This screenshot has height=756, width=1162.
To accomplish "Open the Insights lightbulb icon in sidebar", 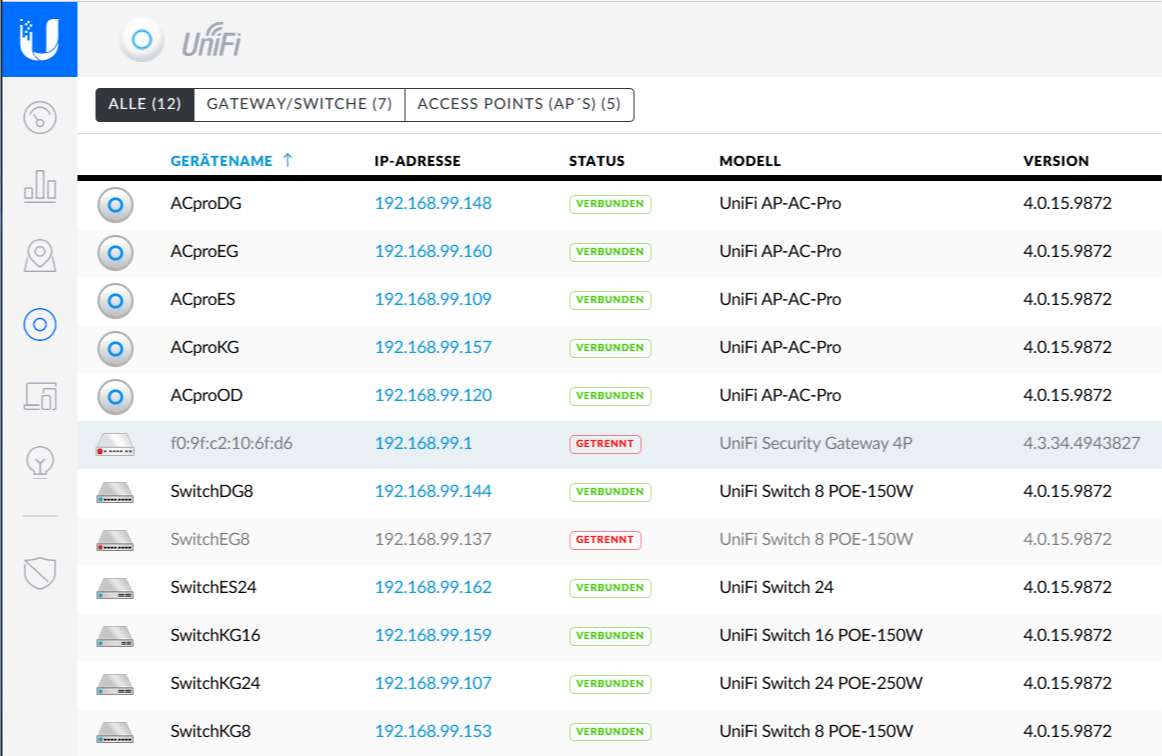I will click(40, 462).
